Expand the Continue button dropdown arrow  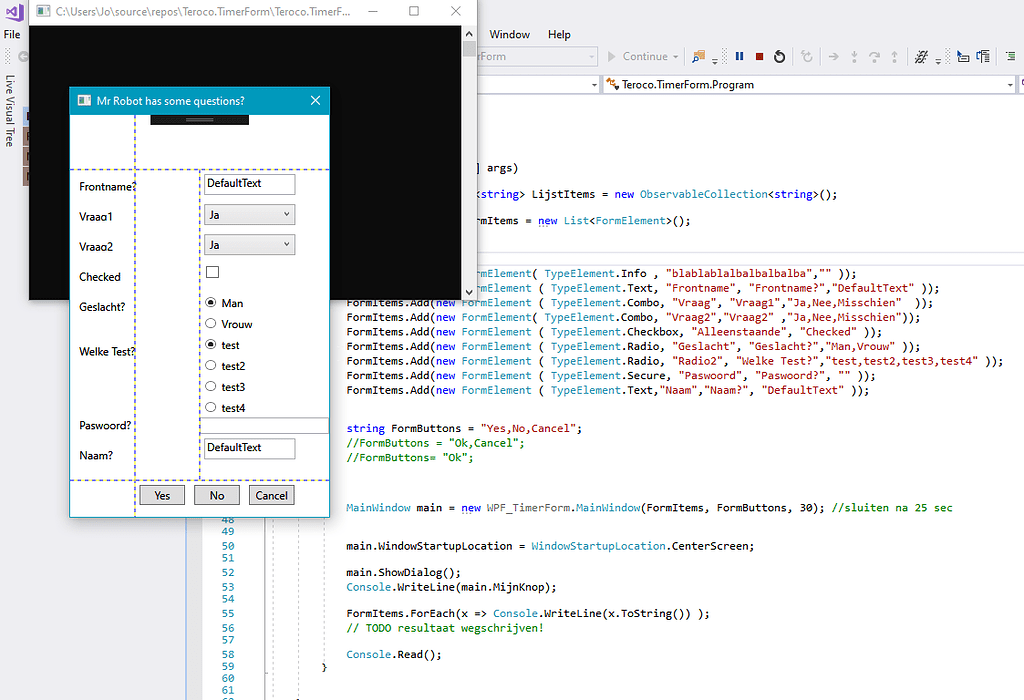tap(676, 56)
